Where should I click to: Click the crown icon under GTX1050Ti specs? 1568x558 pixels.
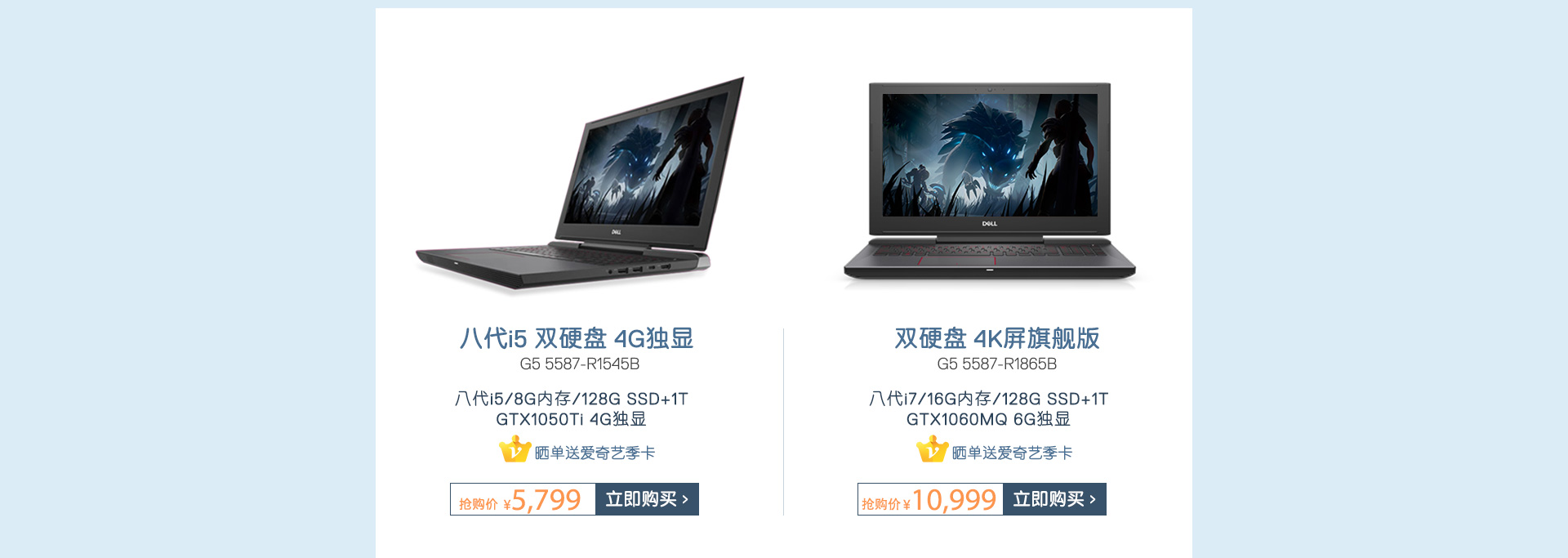point(515,449)
